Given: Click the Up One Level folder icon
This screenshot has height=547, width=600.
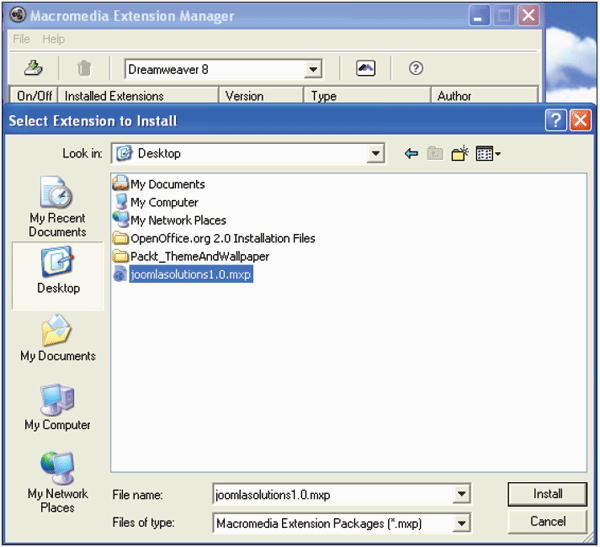Looking at the screenshot, I should [x=435, y=154].
